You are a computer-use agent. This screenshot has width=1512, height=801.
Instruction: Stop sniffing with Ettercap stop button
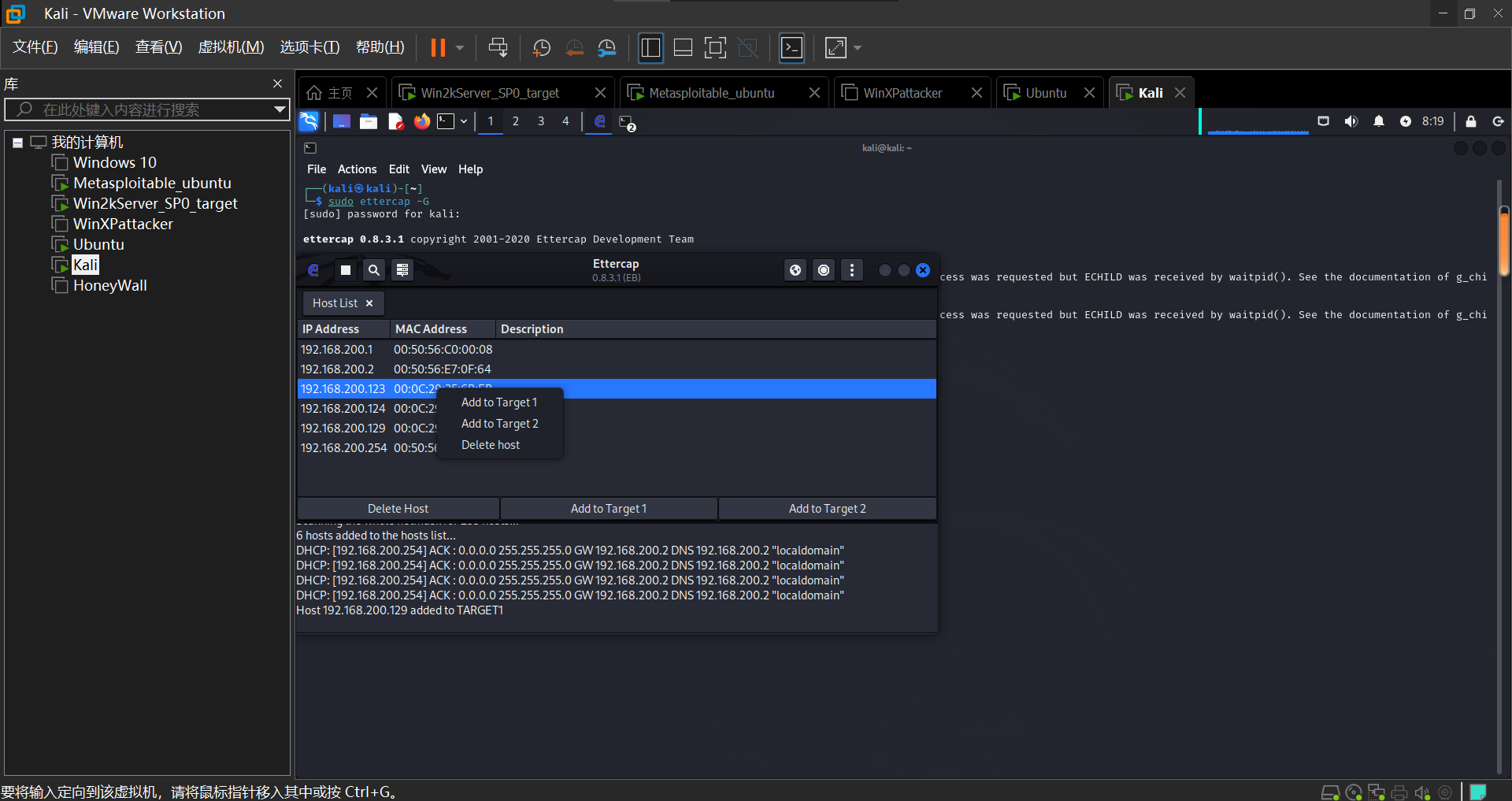click(x=345, y=270)
